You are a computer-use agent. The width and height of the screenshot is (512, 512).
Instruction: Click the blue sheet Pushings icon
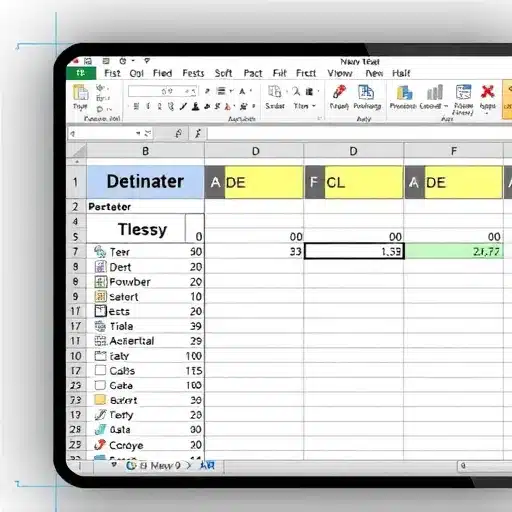pyautogui.click(x=366, y=92)
